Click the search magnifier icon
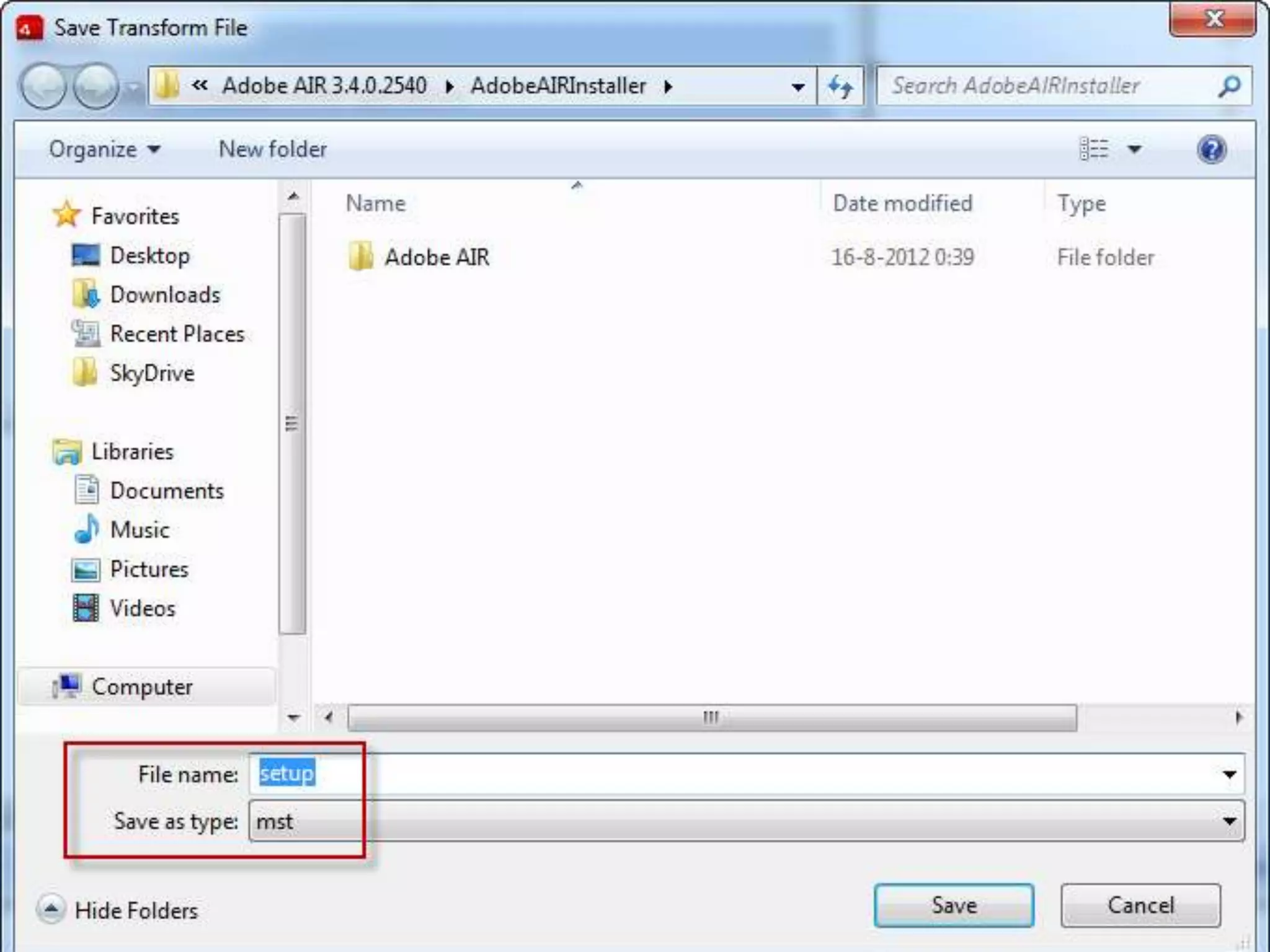1270x952 pixels. click(1229, 86)
